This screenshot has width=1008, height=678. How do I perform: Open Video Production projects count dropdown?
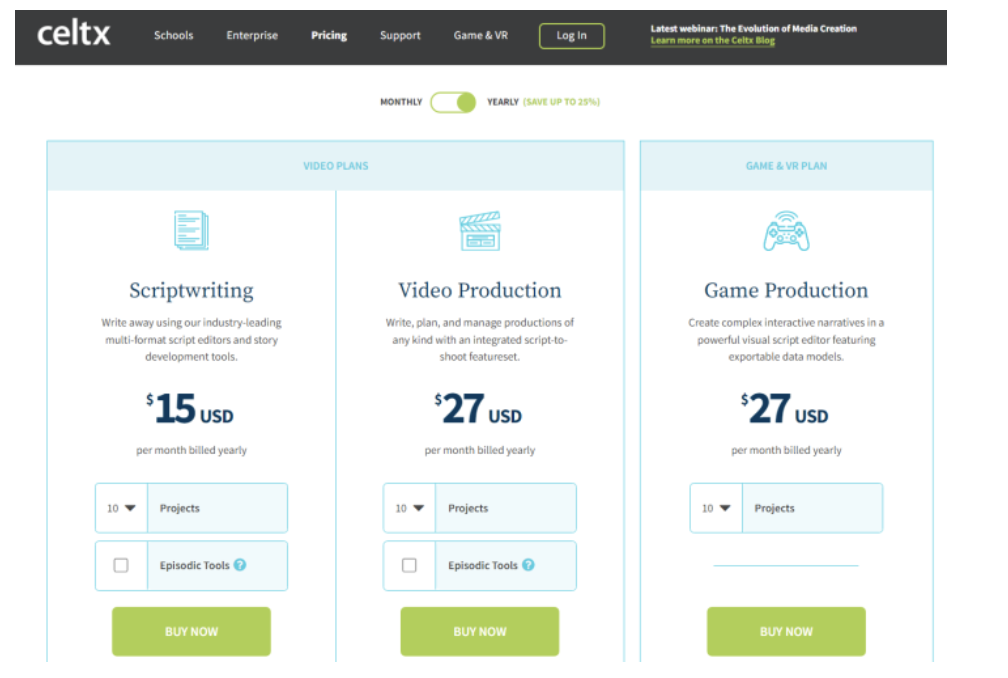[409, 508]
